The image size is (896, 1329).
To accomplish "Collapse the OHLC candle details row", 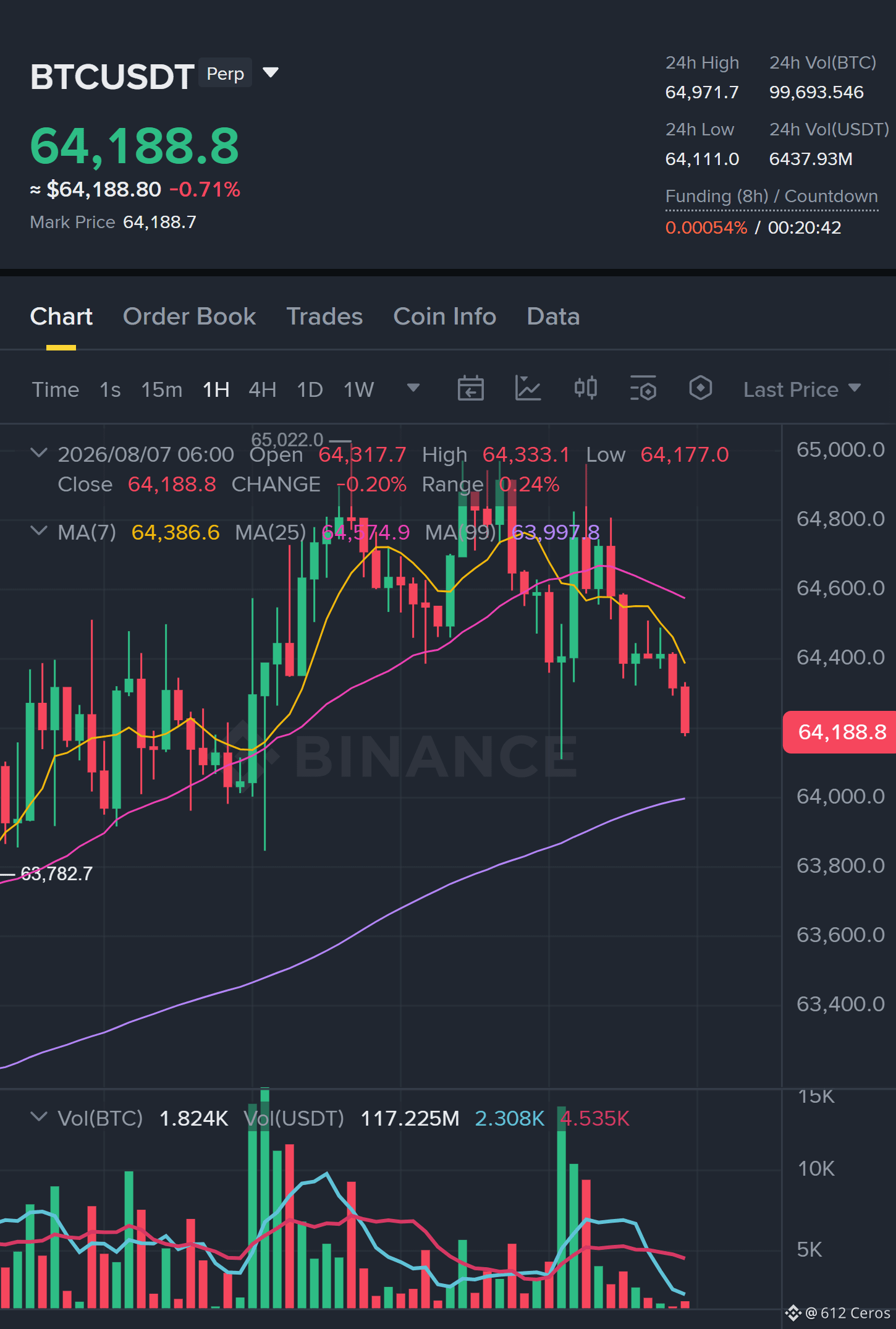I will coord(38,452).
